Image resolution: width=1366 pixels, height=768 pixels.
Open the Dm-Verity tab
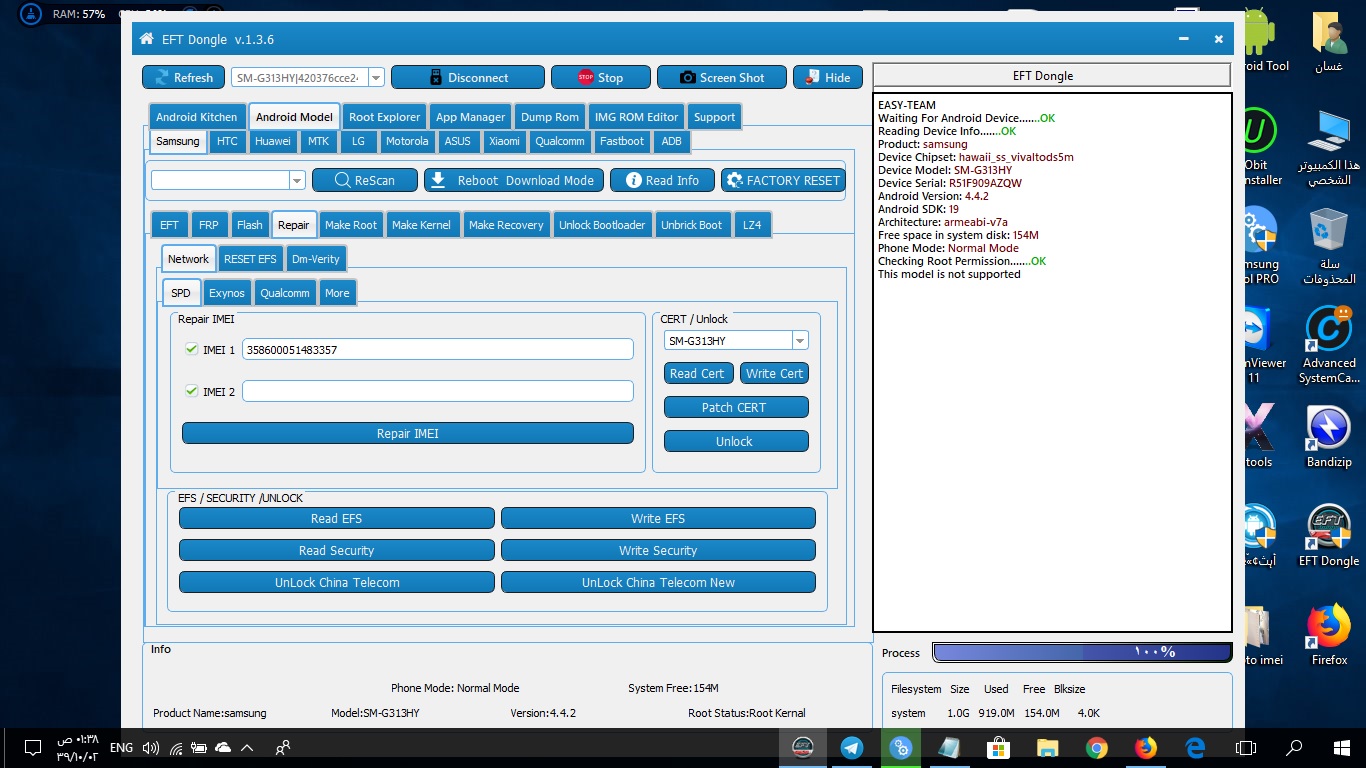pyautogui.click(x=315, y=259)
